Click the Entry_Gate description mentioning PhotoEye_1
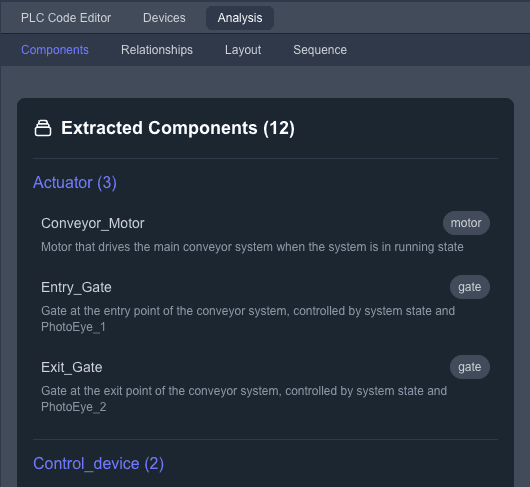The width and height of the screenshot is (530, 487). (x=248, y=319)
